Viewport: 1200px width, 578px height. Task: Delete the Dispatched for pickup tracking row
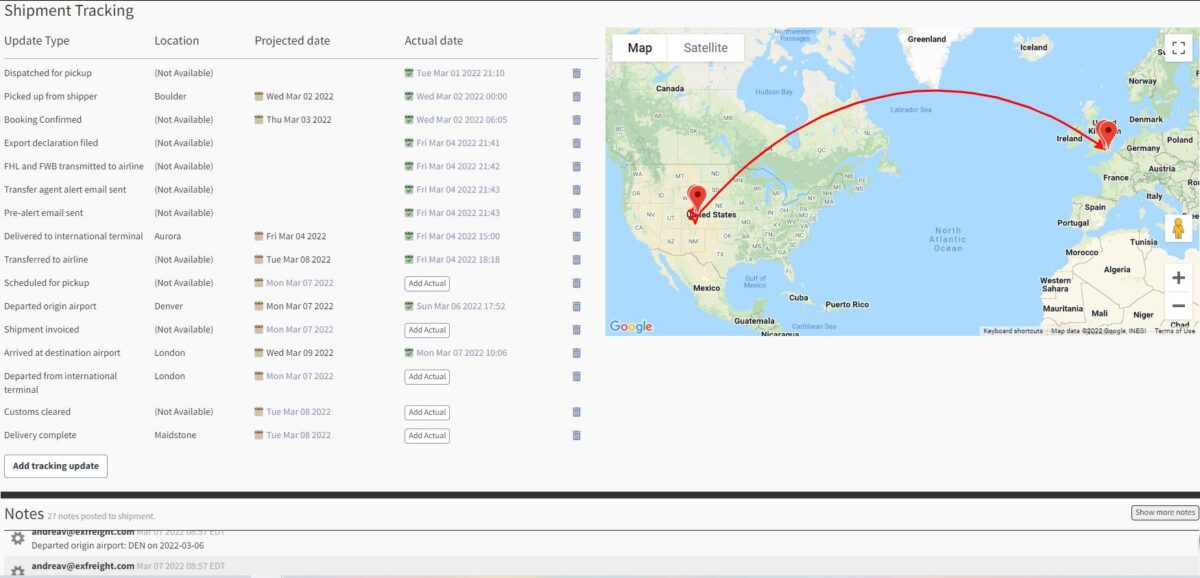coord(576,73)
